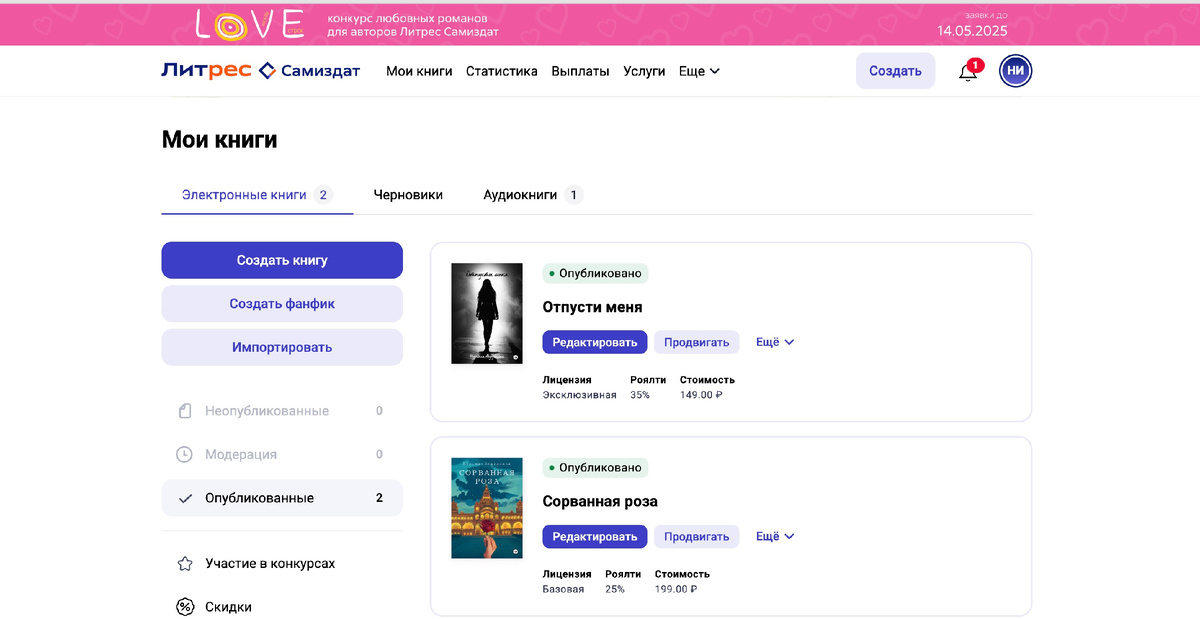
Task: Open the НИ user profile avatar
Action: click(1016, 71)
